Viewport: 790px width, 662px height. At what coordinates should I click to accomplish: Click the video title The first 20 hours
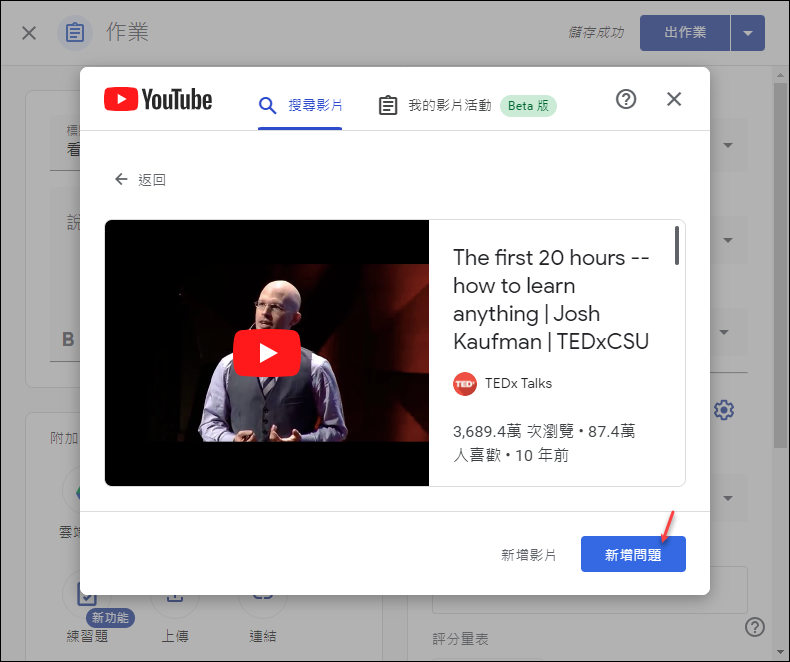coord(551,299)
